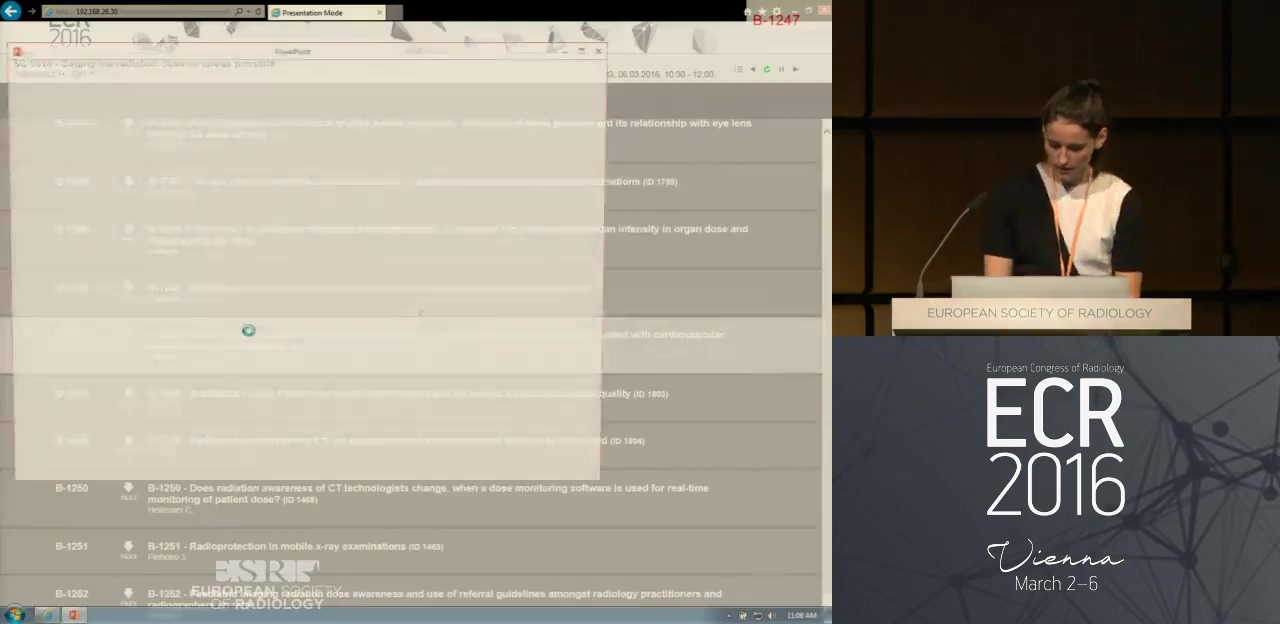Show hidden tray icons arrow
The image size is (1280, 624).
pos(728,616)
